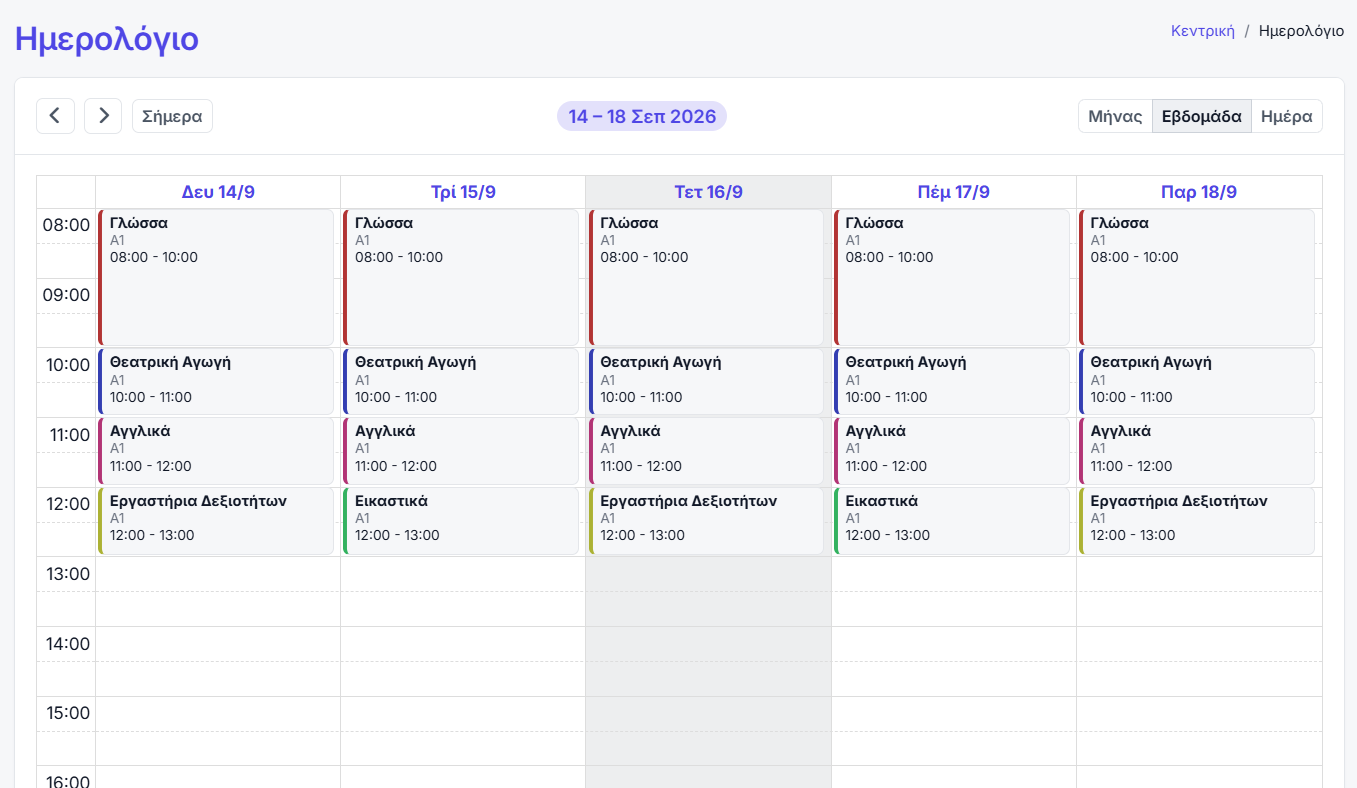
Task: Click the 14:00 time label
Action: click(x=66, y=644)
